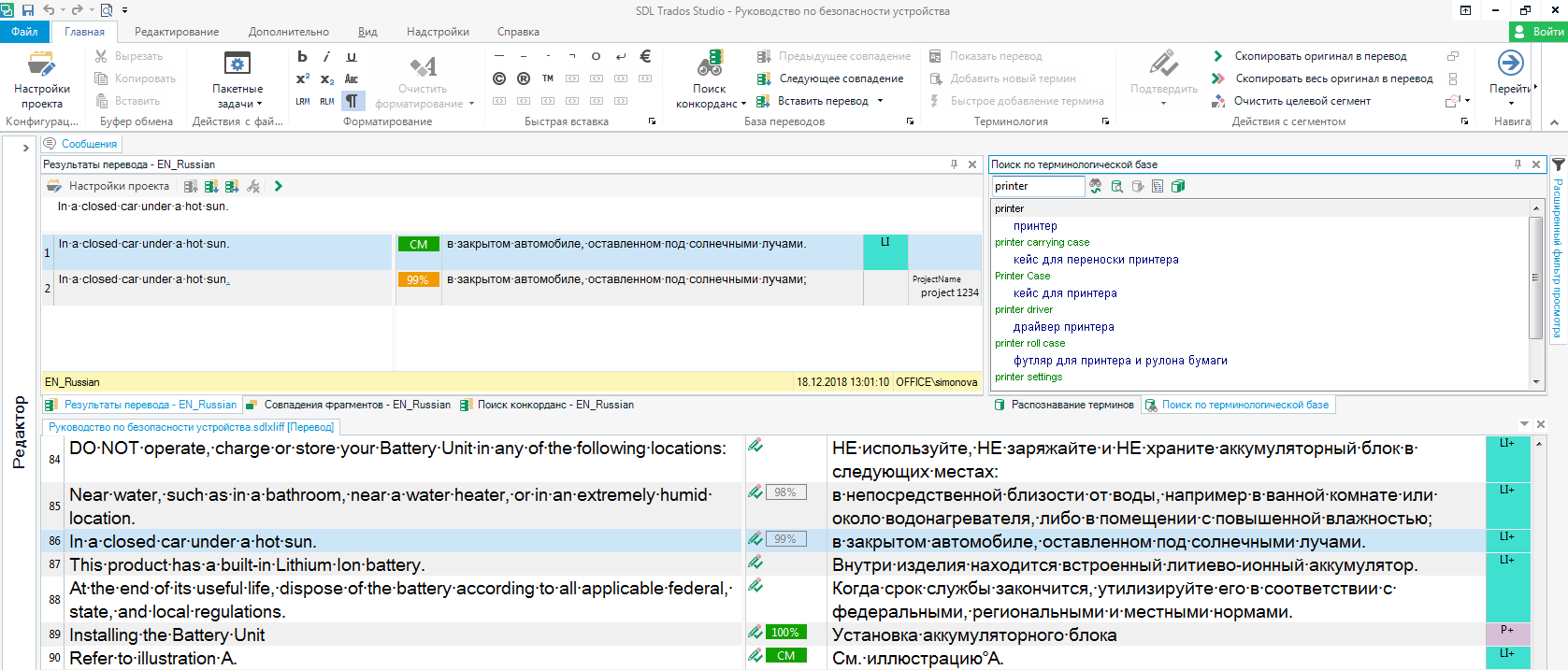Open the Перейти navigation button

coord(1511,64)
